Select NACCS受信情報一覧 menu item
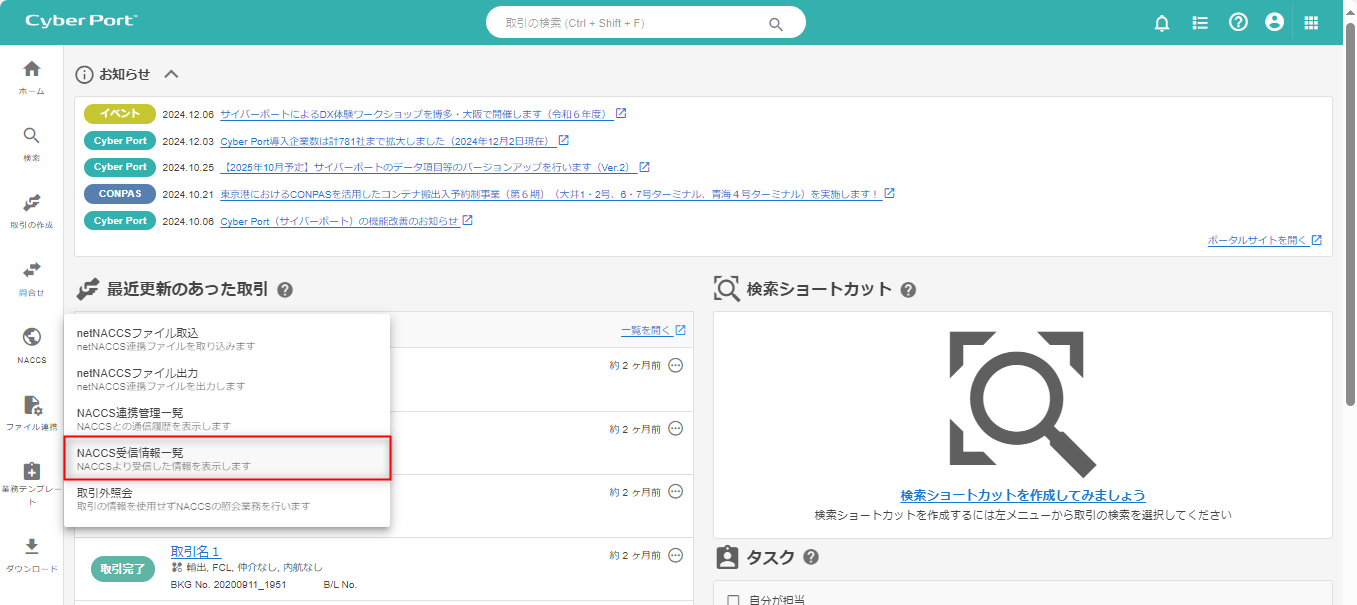This screenshot has width=1357, height=605. point(226,459)
